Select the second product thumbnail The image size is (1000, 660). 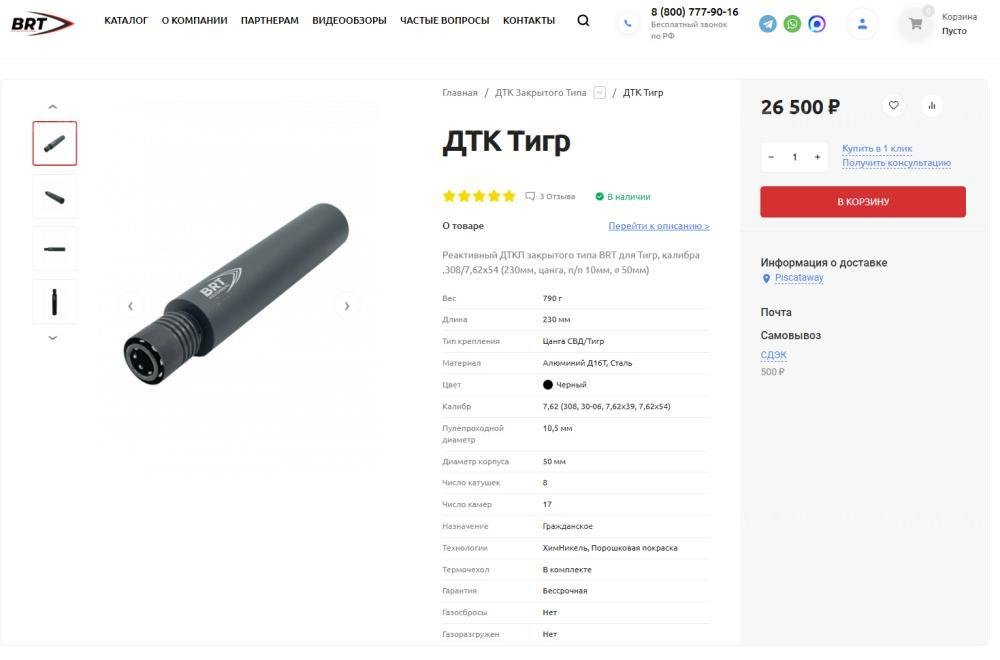click(x=55, y=196)
